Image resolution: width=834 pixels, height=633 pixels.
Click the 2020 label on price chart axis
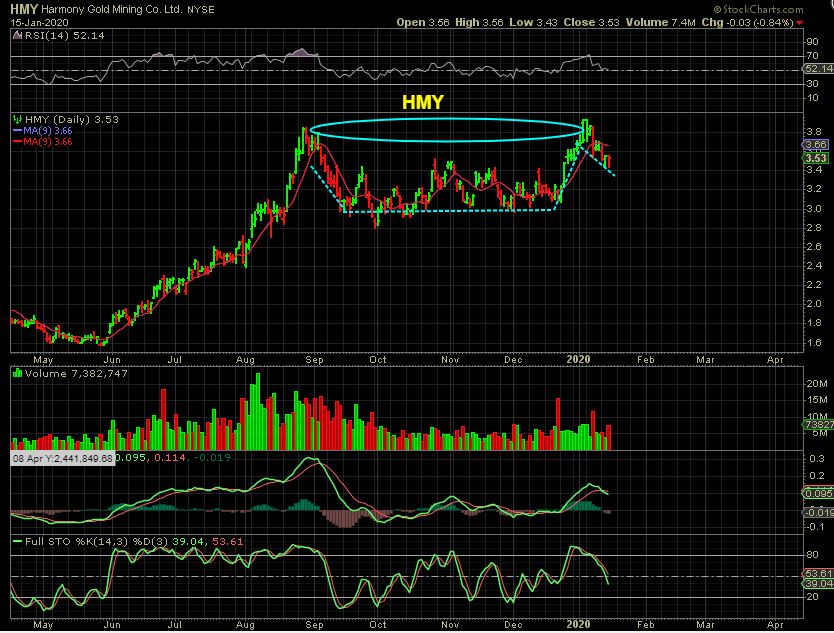pyautogui.click(x=578, y=360)
